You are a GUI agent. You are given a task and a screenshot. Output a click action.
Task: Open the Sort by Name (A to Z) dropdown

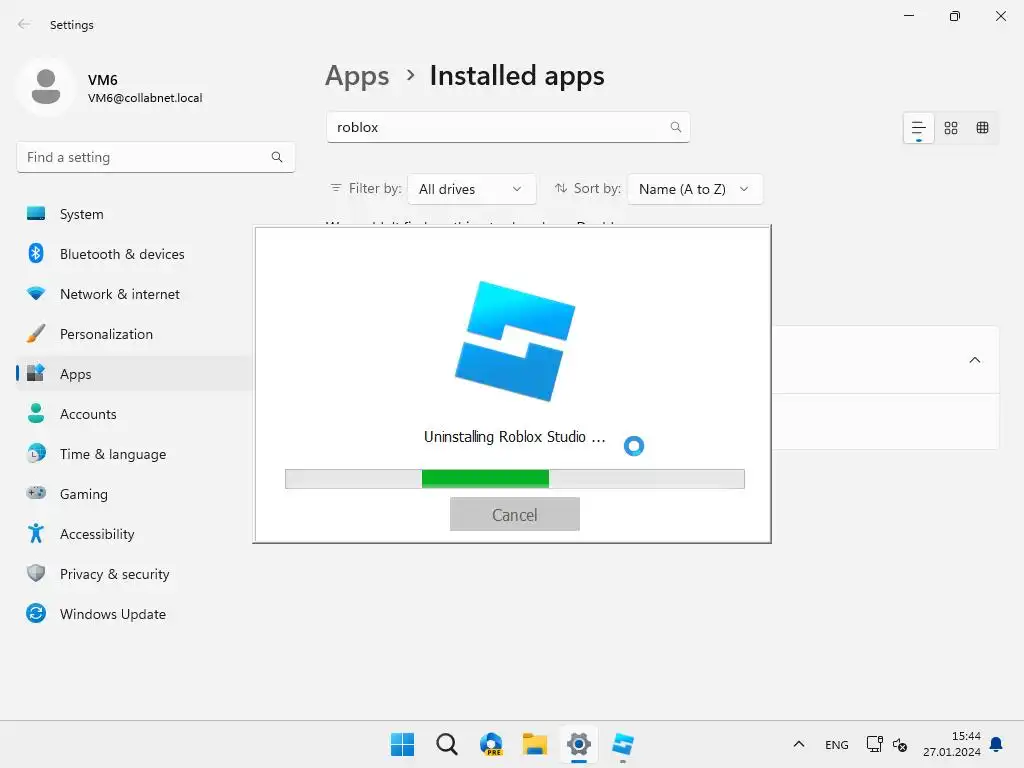tap(695, 189)
